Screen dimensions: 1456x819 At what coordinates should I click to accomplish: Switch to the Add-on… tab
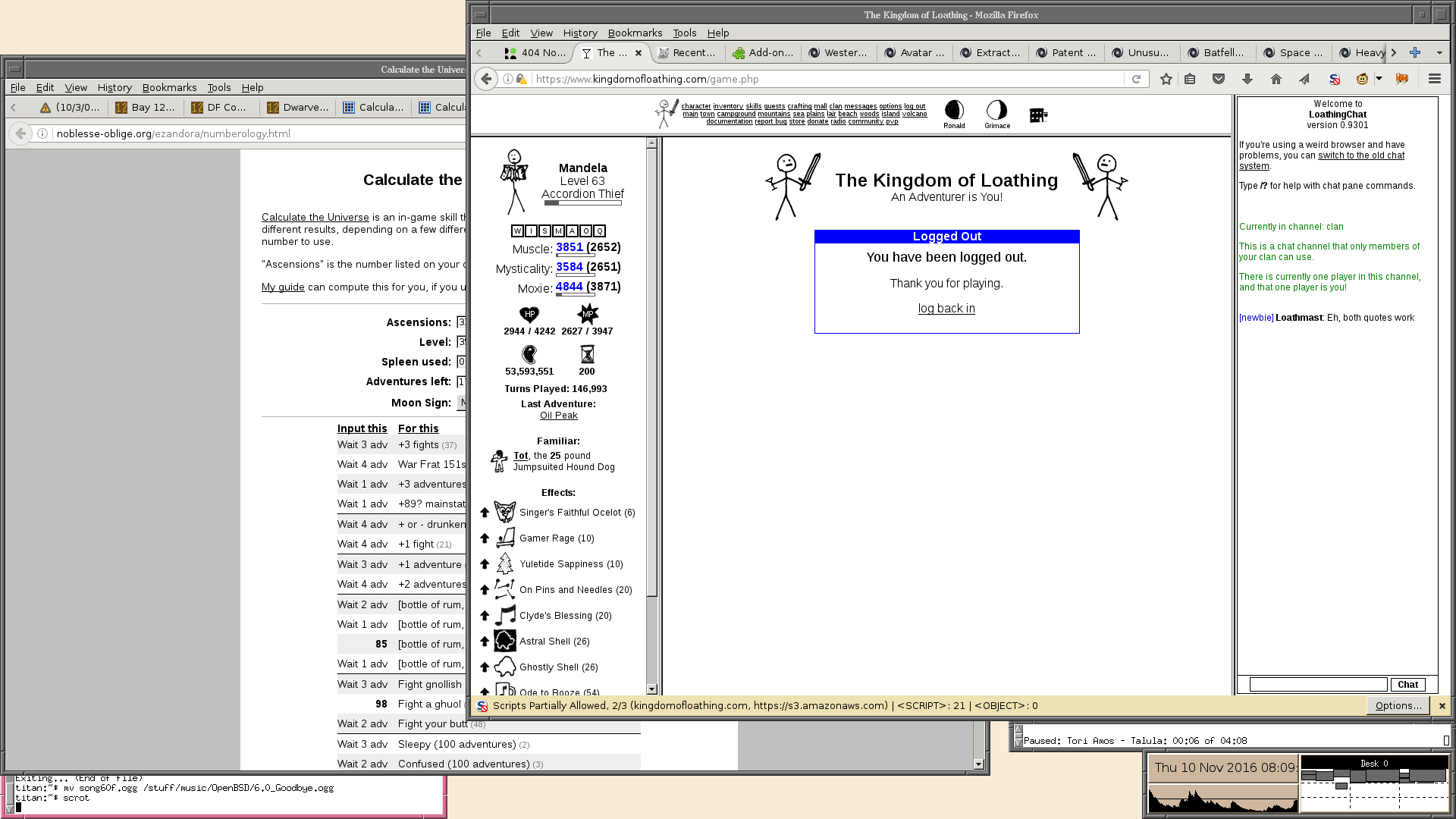[x=763, y=52]
